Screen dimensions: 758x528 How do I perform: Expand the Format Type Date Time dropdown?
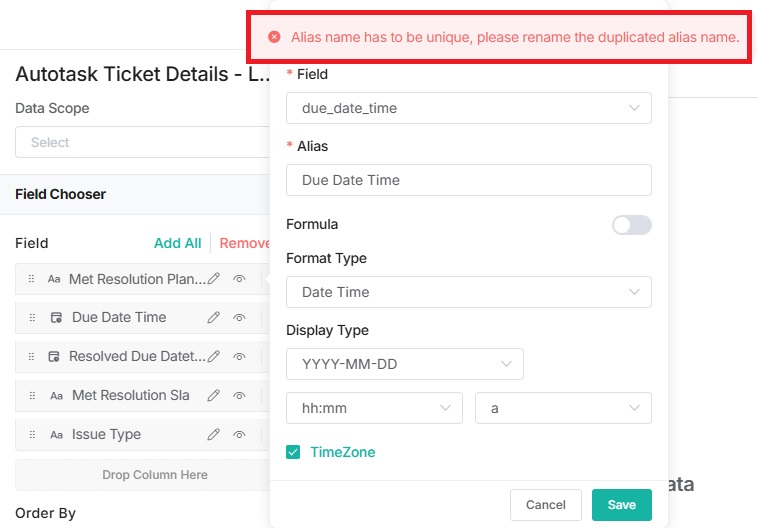coord(468,292)
